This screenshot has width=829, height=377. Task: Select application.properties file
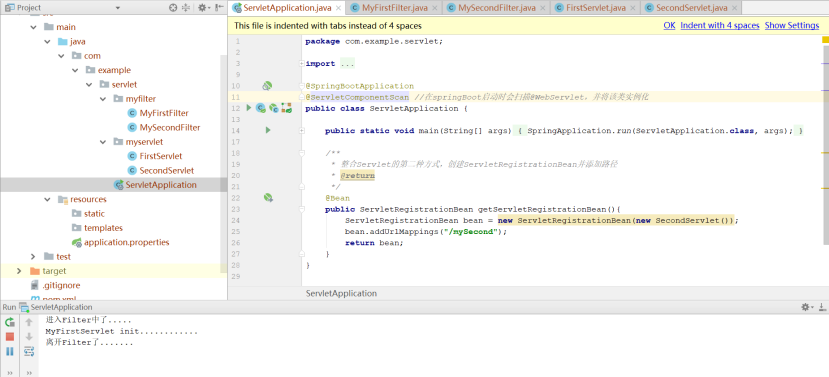(x=126, y=242)
